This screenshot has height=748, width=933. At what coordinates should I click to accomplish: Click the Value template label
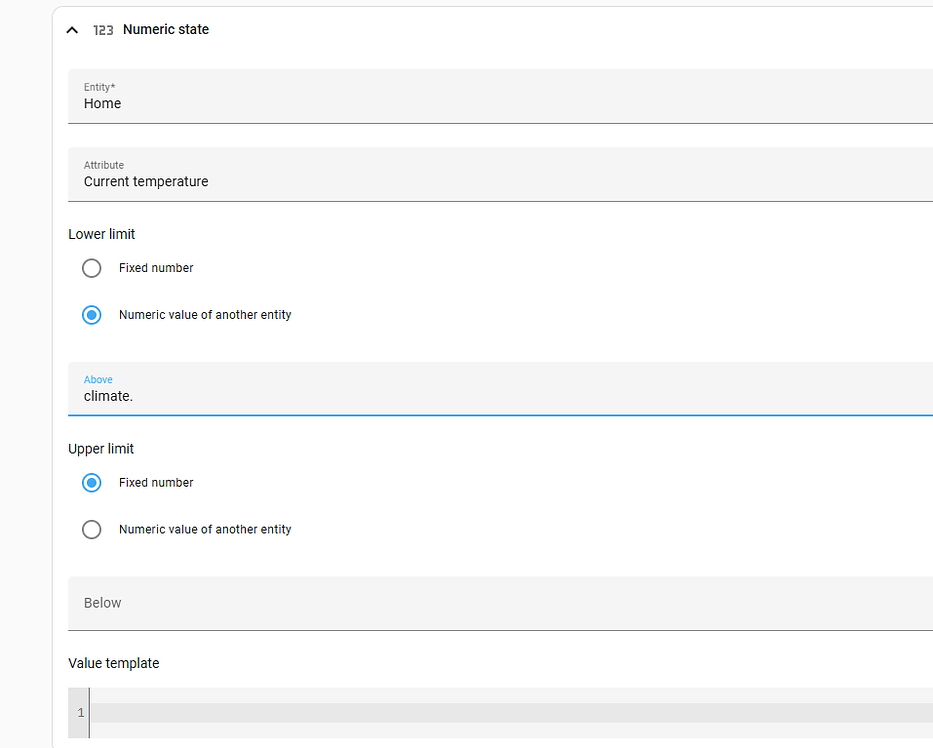click(113, 663)
